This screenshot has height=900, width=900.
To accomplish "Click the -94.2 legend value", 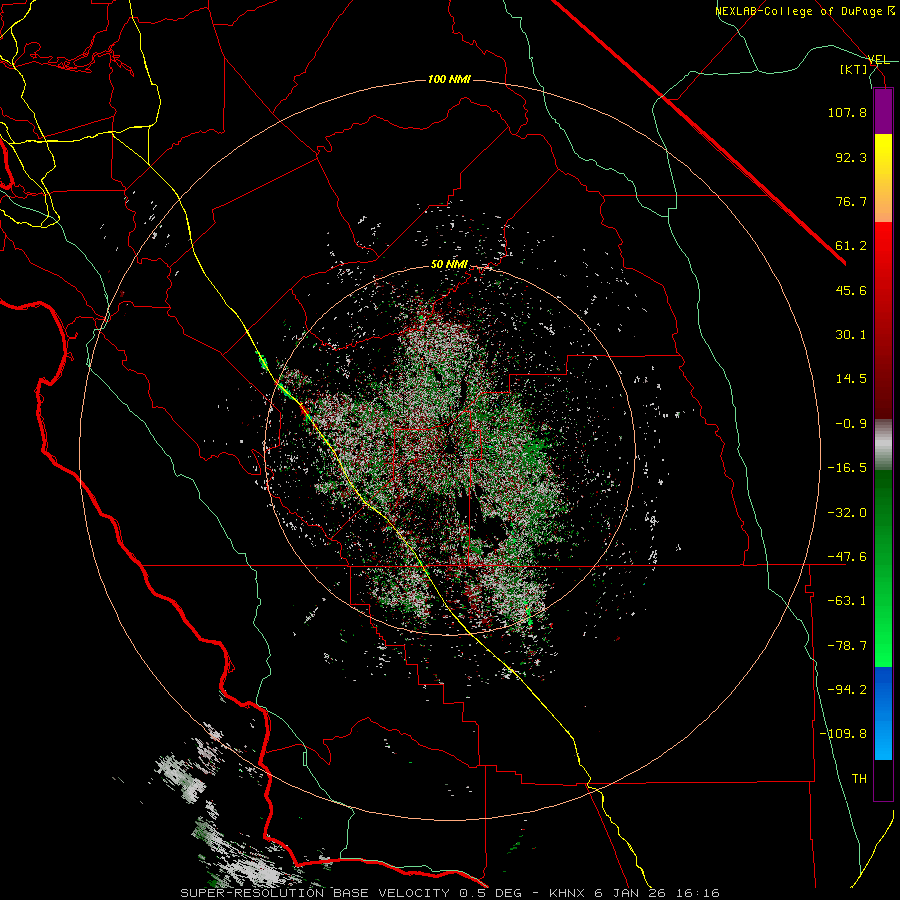I will point(847,689).
